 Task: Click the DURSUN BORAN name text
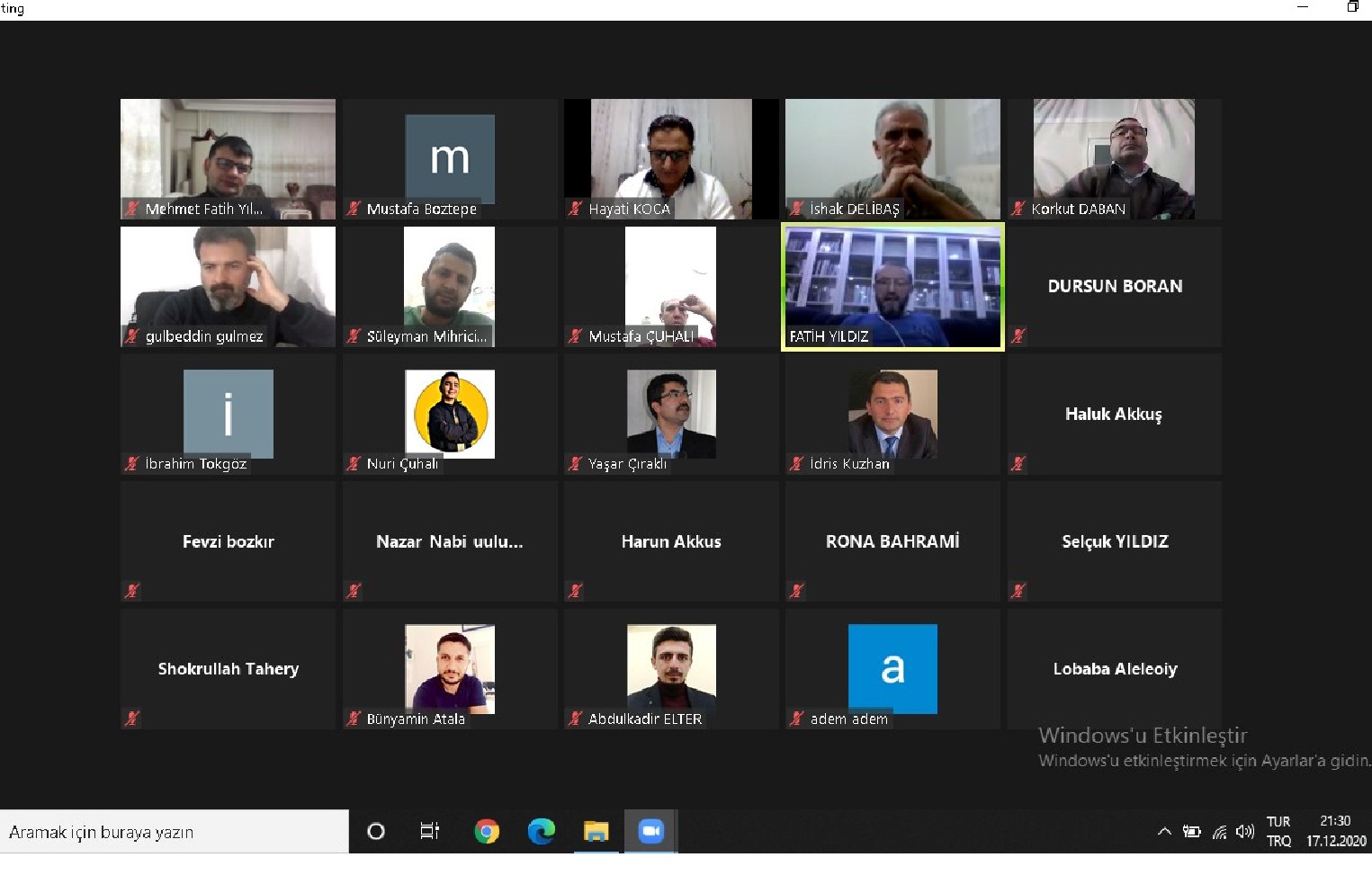click(x=1115, y=286)
